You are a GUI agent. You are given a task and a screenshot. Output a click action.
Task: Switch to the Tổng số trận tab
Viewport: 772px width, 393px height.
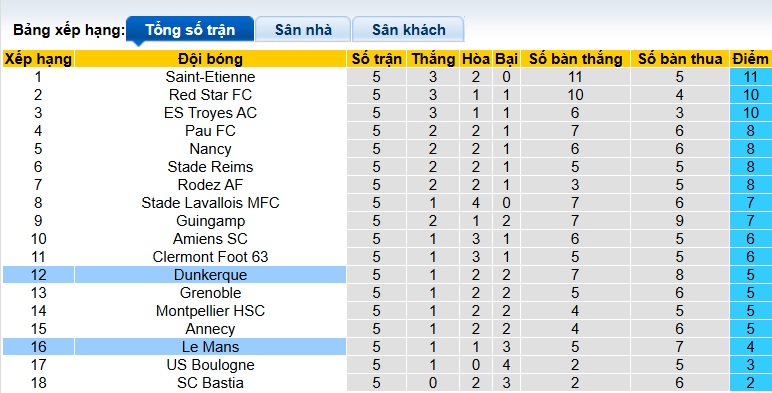(x=190, y=30)
